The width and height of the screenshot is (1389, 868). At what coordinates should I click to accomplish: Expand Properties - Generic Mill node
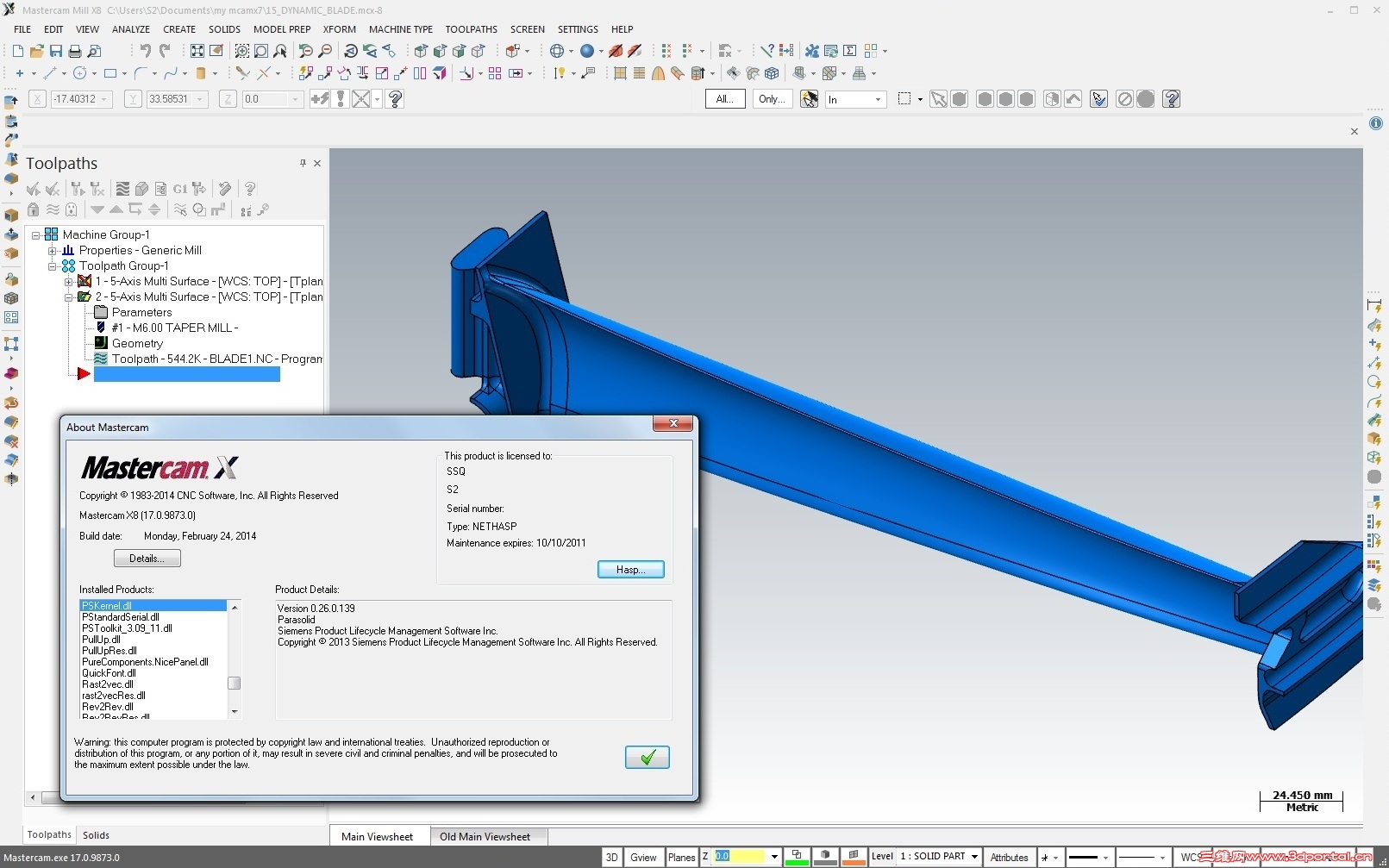[x=53, y=250]
